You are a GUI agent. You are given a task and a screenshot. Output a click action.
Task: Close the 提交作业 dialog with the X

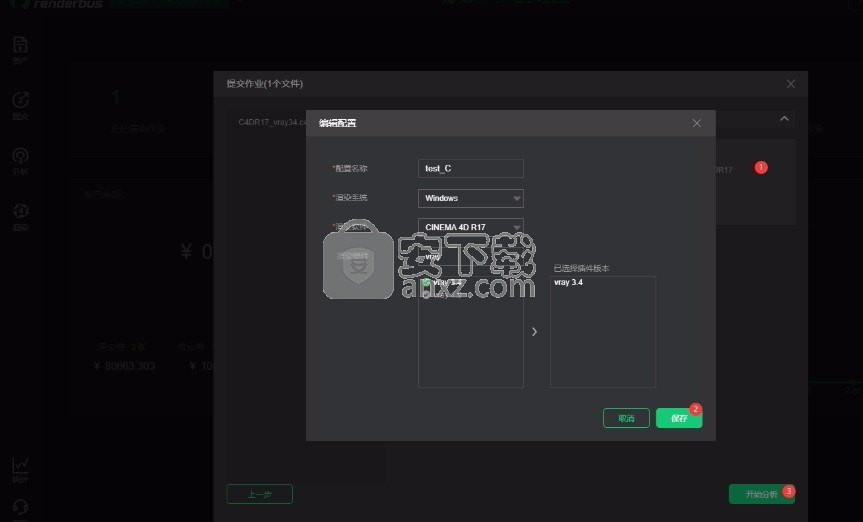point(790,84)
